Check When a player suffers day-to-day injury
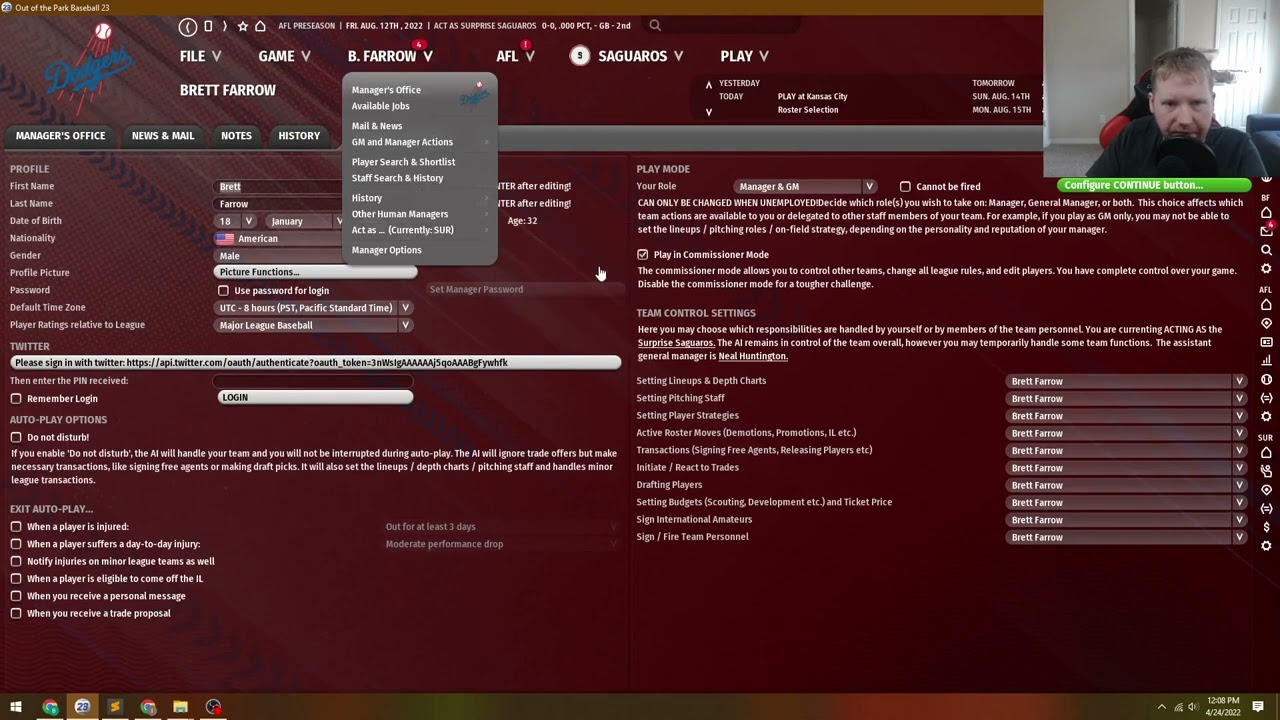The height and width of the screenshot is (720, 1280). point(16,544)
